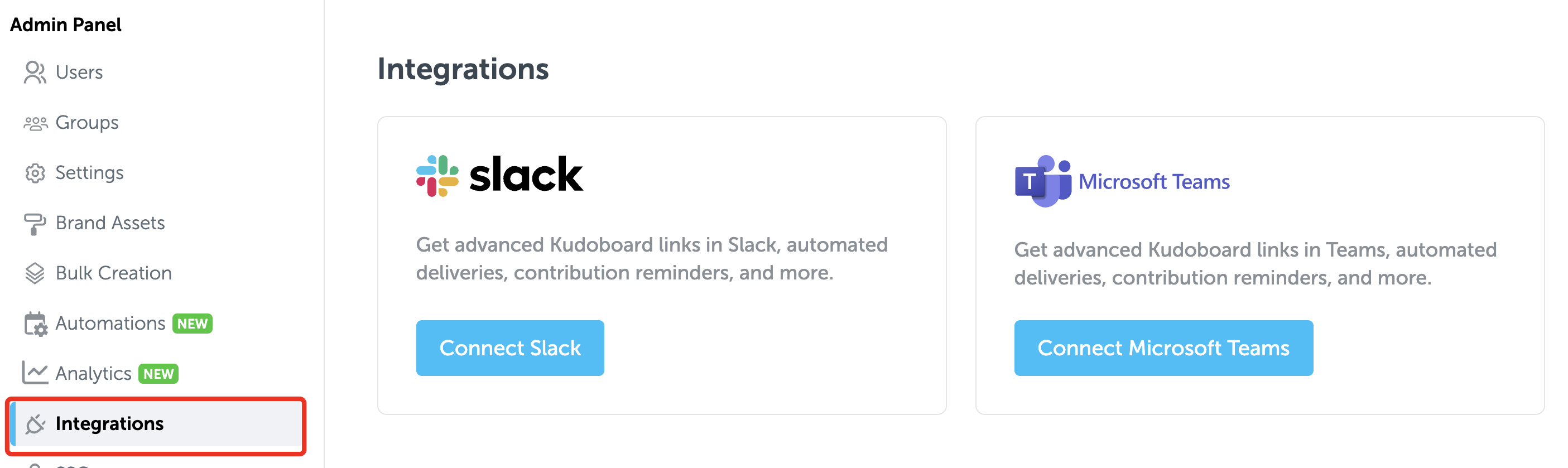Click the NEW badge beside Analytics
This screenshot has width=1568, height=468.
point(158,374)
